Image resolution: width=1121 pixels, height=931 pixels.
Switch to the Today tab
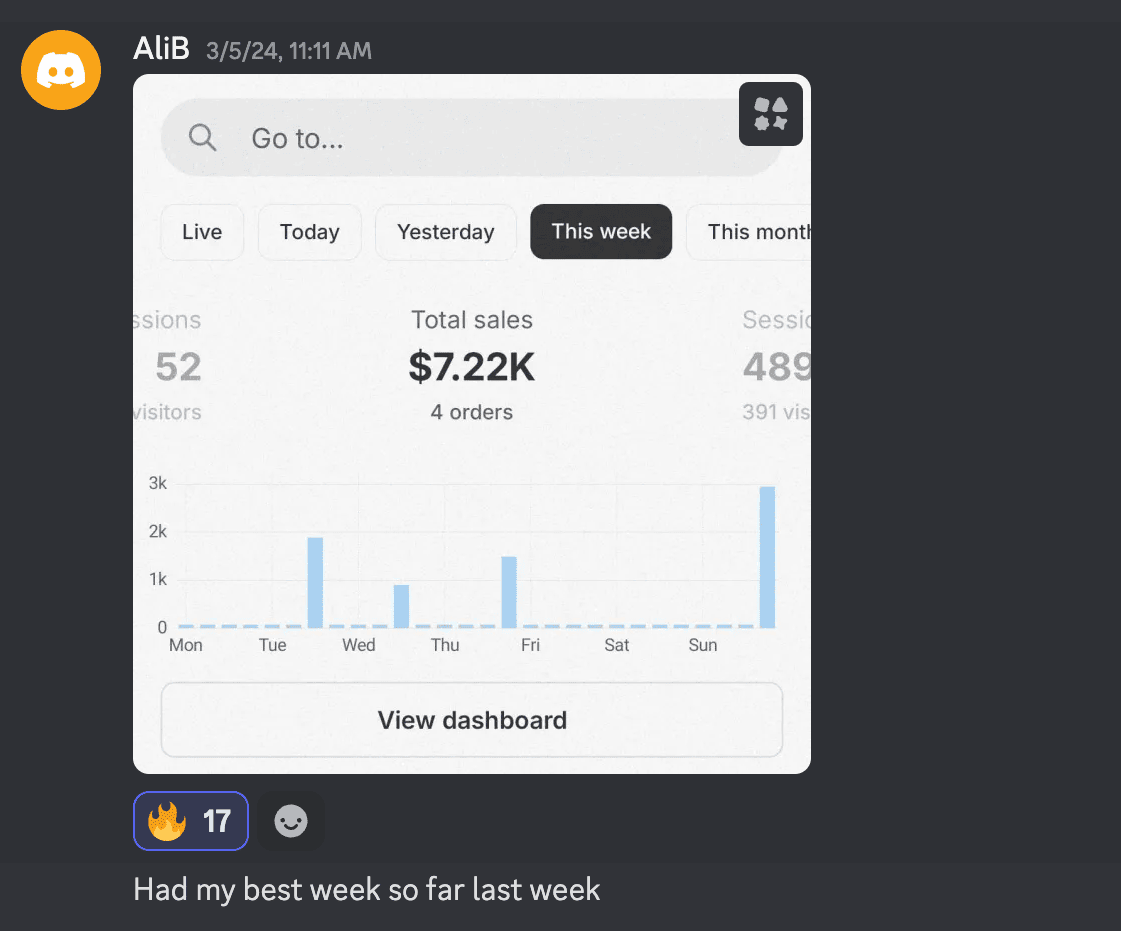point(309,232)
